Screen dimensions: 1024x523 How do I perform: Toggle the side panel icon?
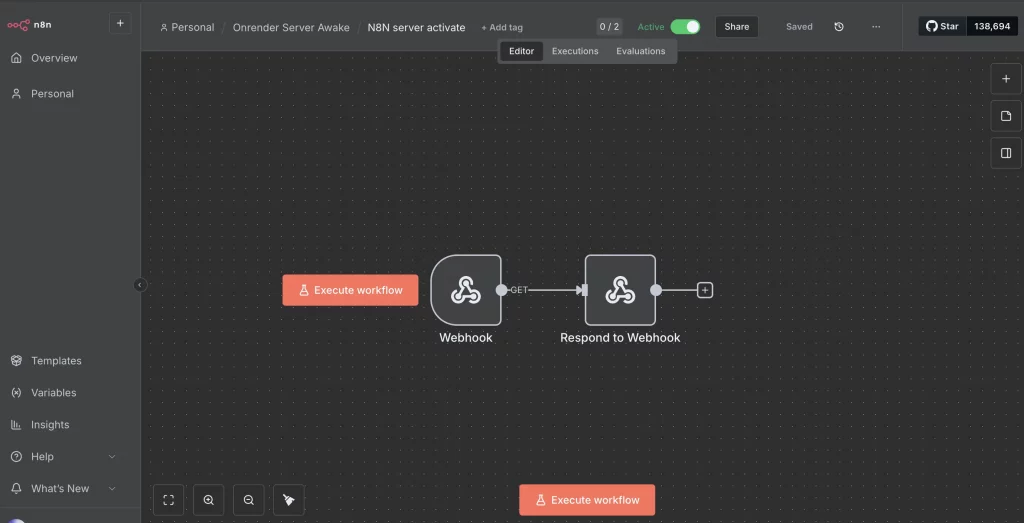coord(1006,153)
